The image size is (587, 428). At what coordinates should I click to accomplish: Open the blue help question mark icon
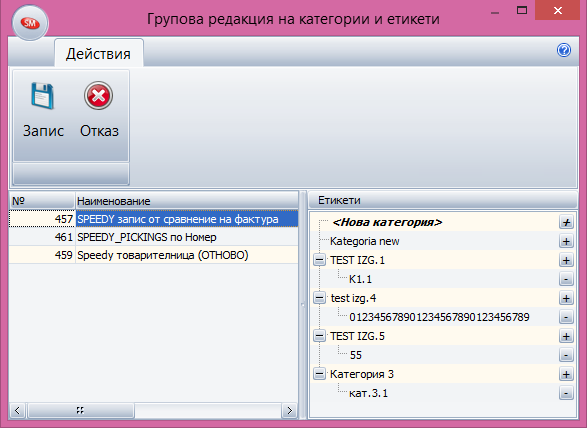564,50
